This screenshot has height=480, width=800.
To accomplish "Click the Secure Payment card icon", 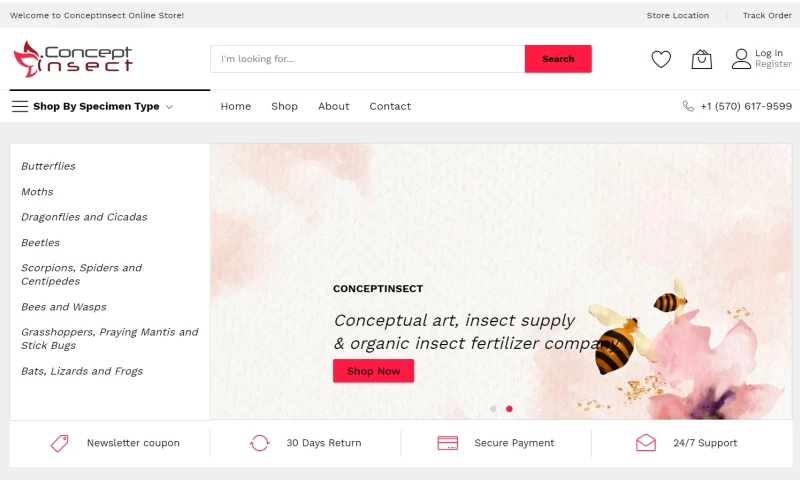I will coord(447,443).
